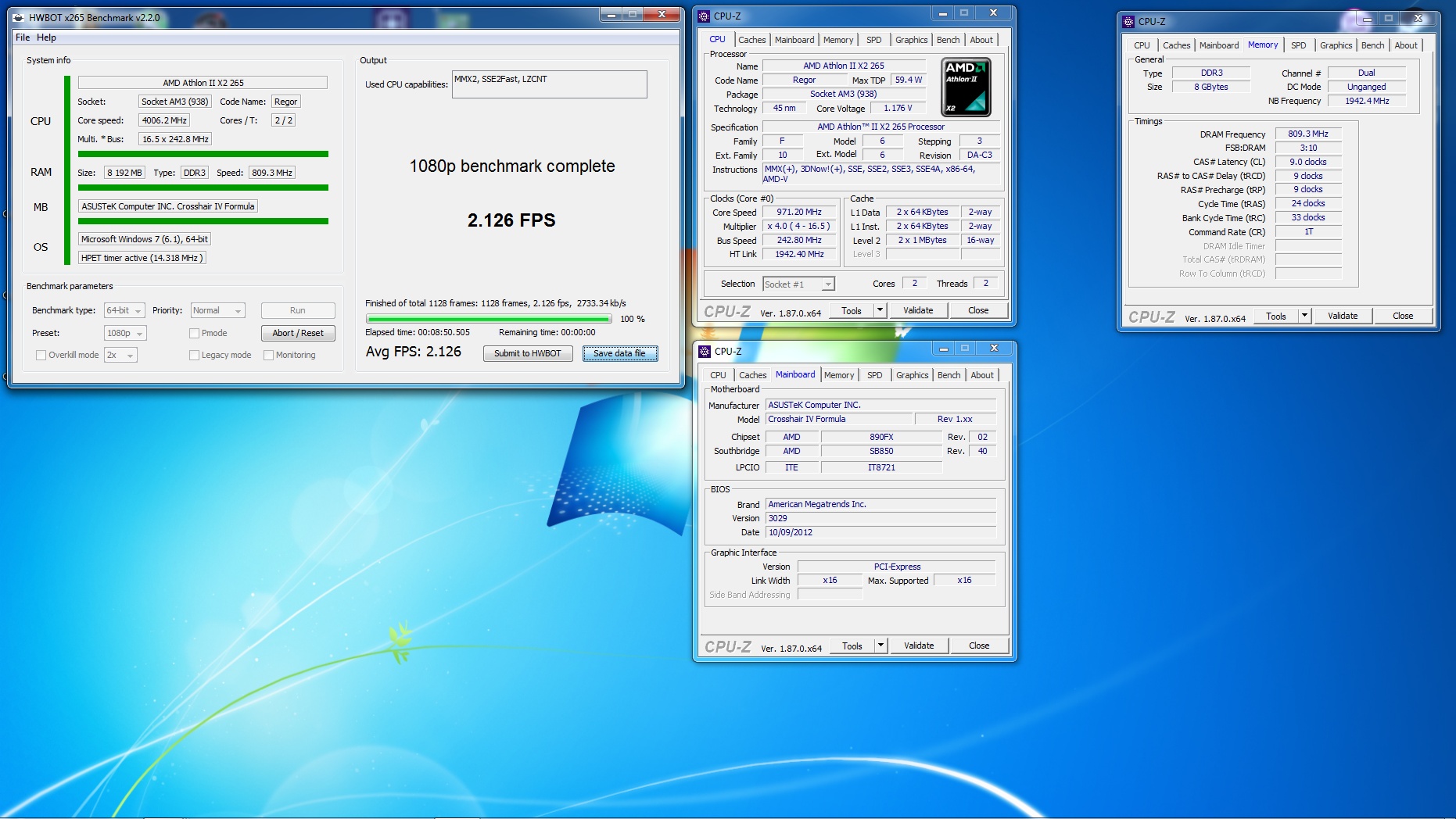The height and width of the screenshot is (819, 1456).
Task: Click the Model Crosshair IV Formula value
Action: click(838, 419)
